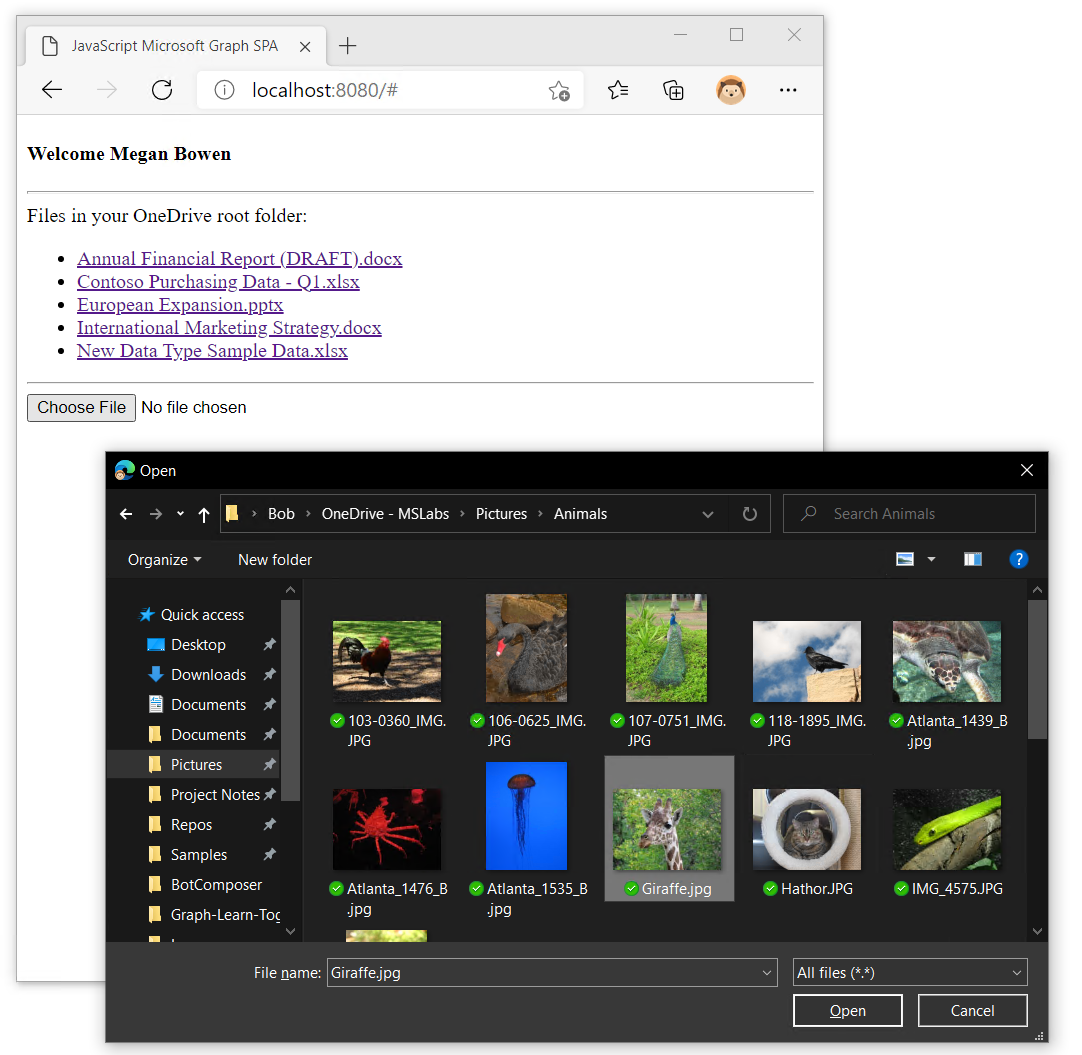Open the All files (*.*) file type dropdown
Screen dimensions: 1082x1055
(x=908, y=971)
